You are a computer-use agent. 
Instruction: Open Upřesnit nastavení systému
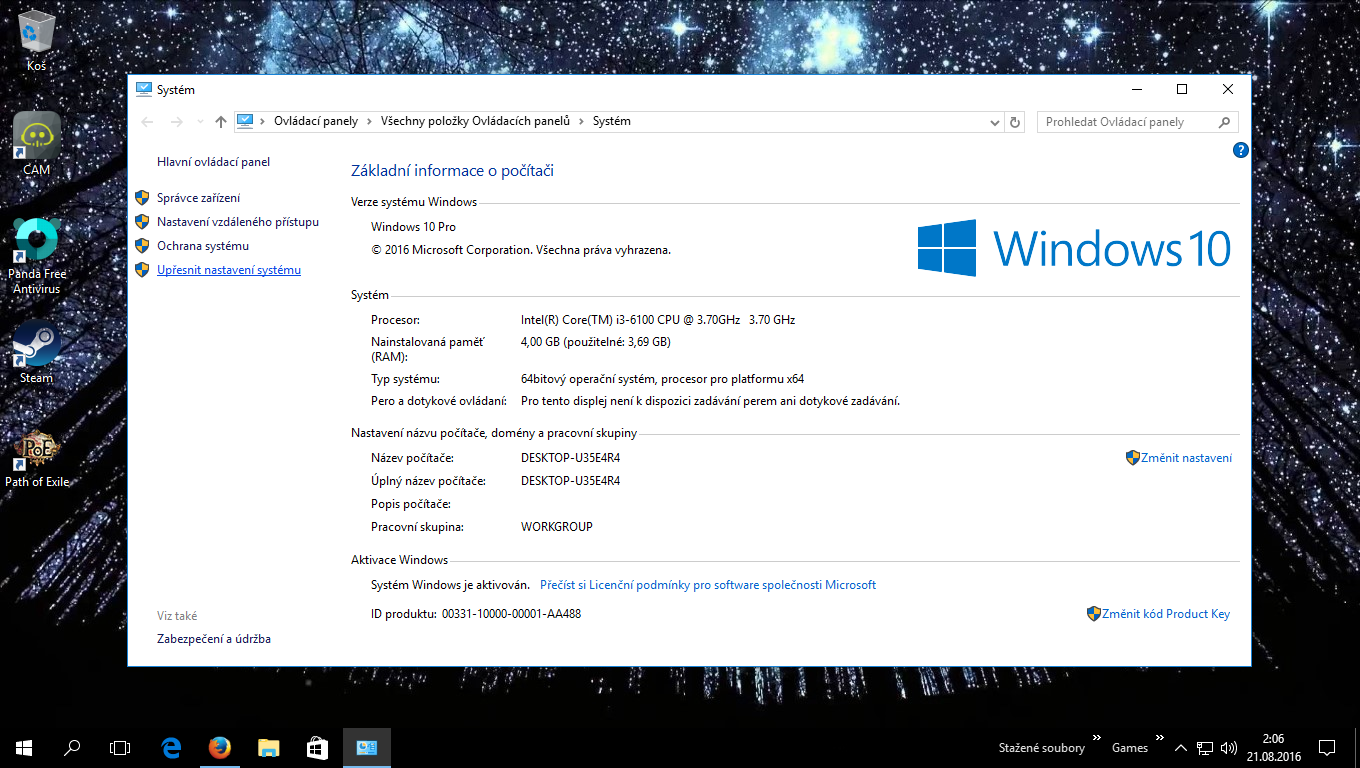(x=229, y=270)
